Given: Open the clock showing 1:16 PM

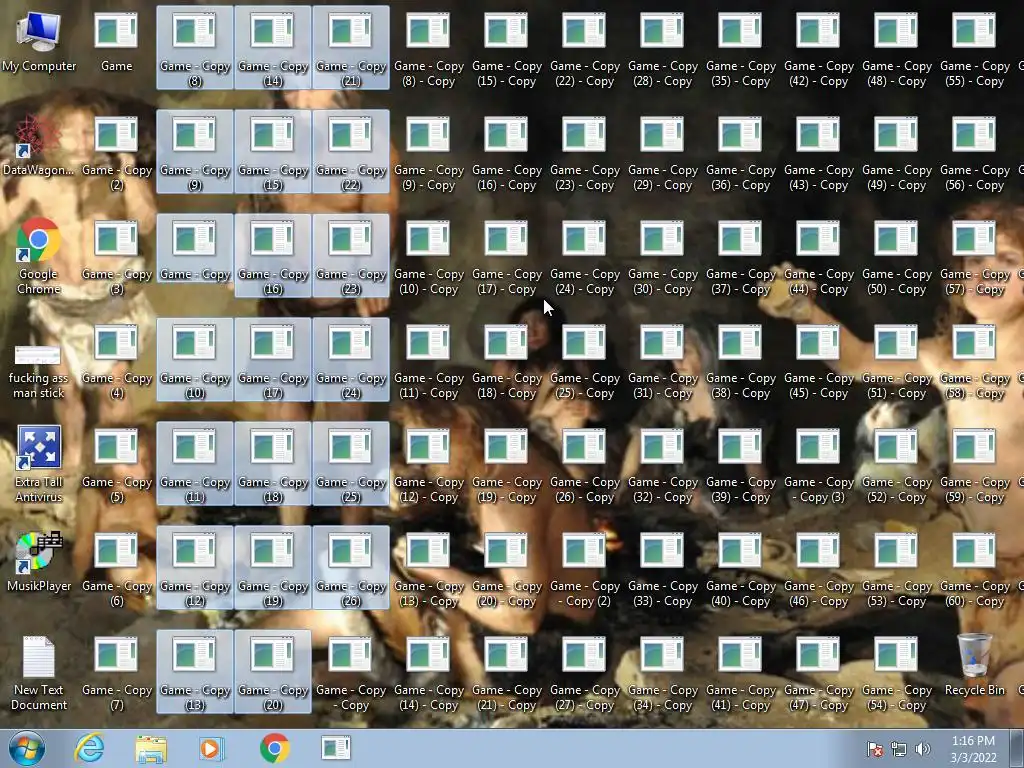Looking at the screenshot, I should 973,749.
